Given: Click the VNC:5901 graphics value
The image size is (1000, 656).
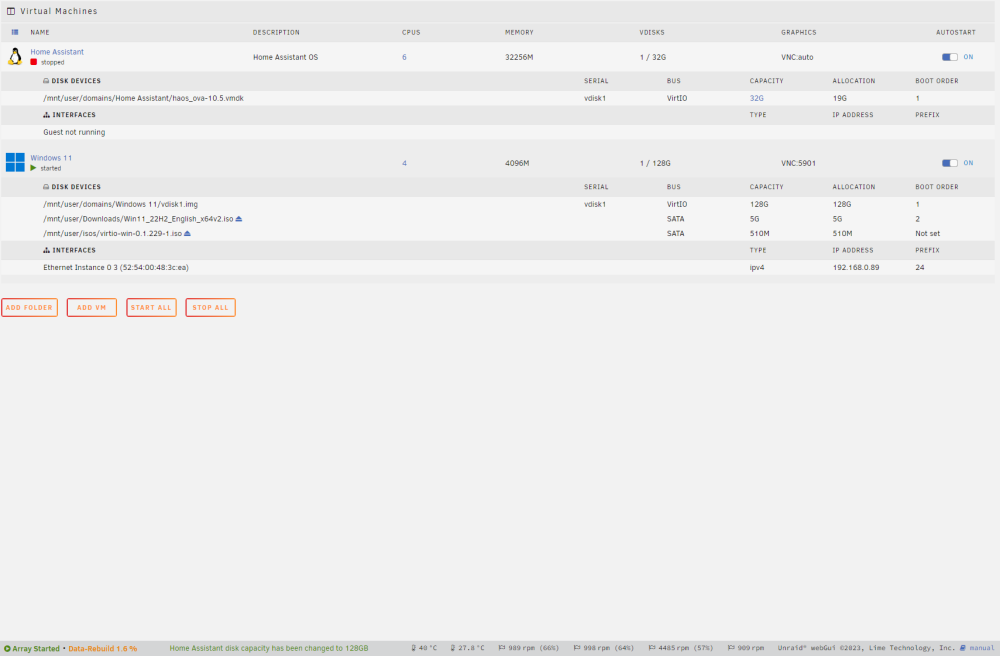Looking at the screenshot, I should click(x=798, y=163).
